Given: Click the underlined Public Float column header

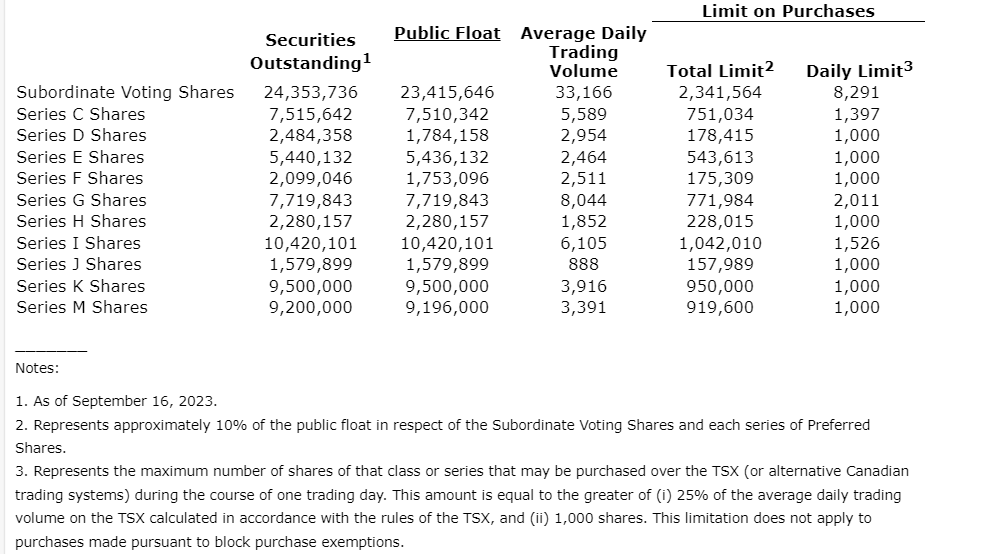Looking at the screenshot, I should [447, 33].
